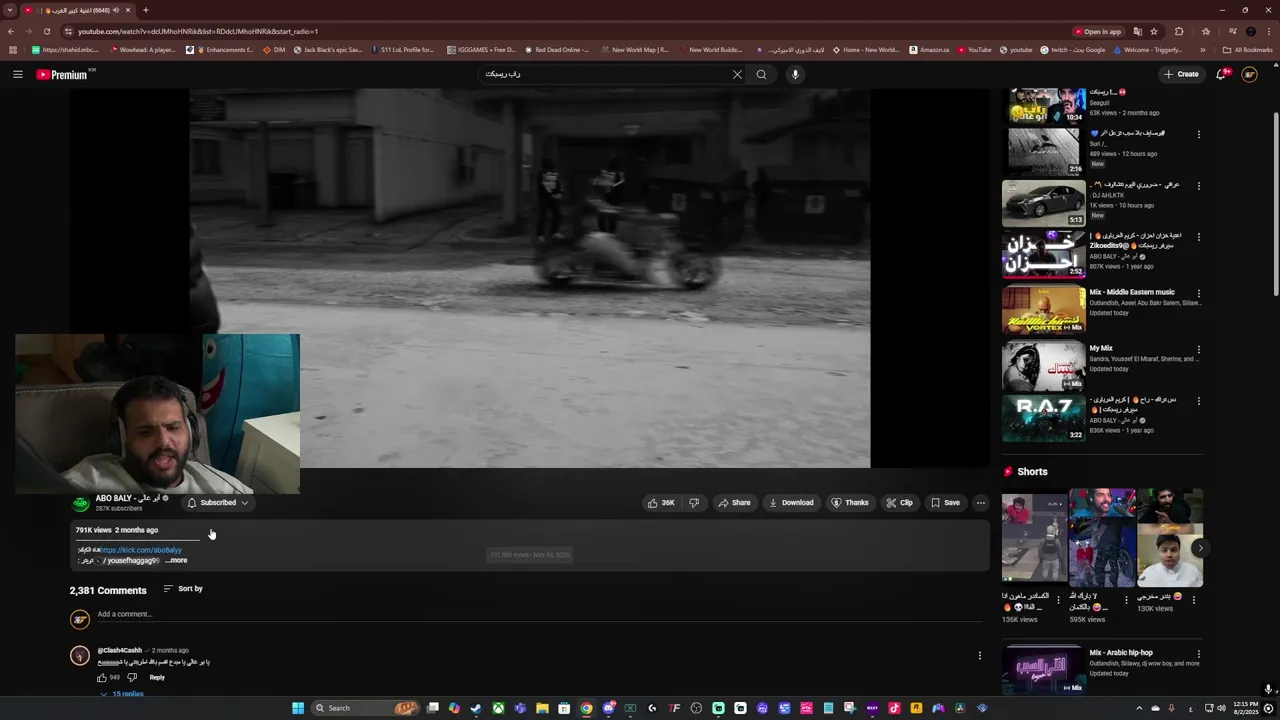Open ABO BALY channel avatar

80,503
